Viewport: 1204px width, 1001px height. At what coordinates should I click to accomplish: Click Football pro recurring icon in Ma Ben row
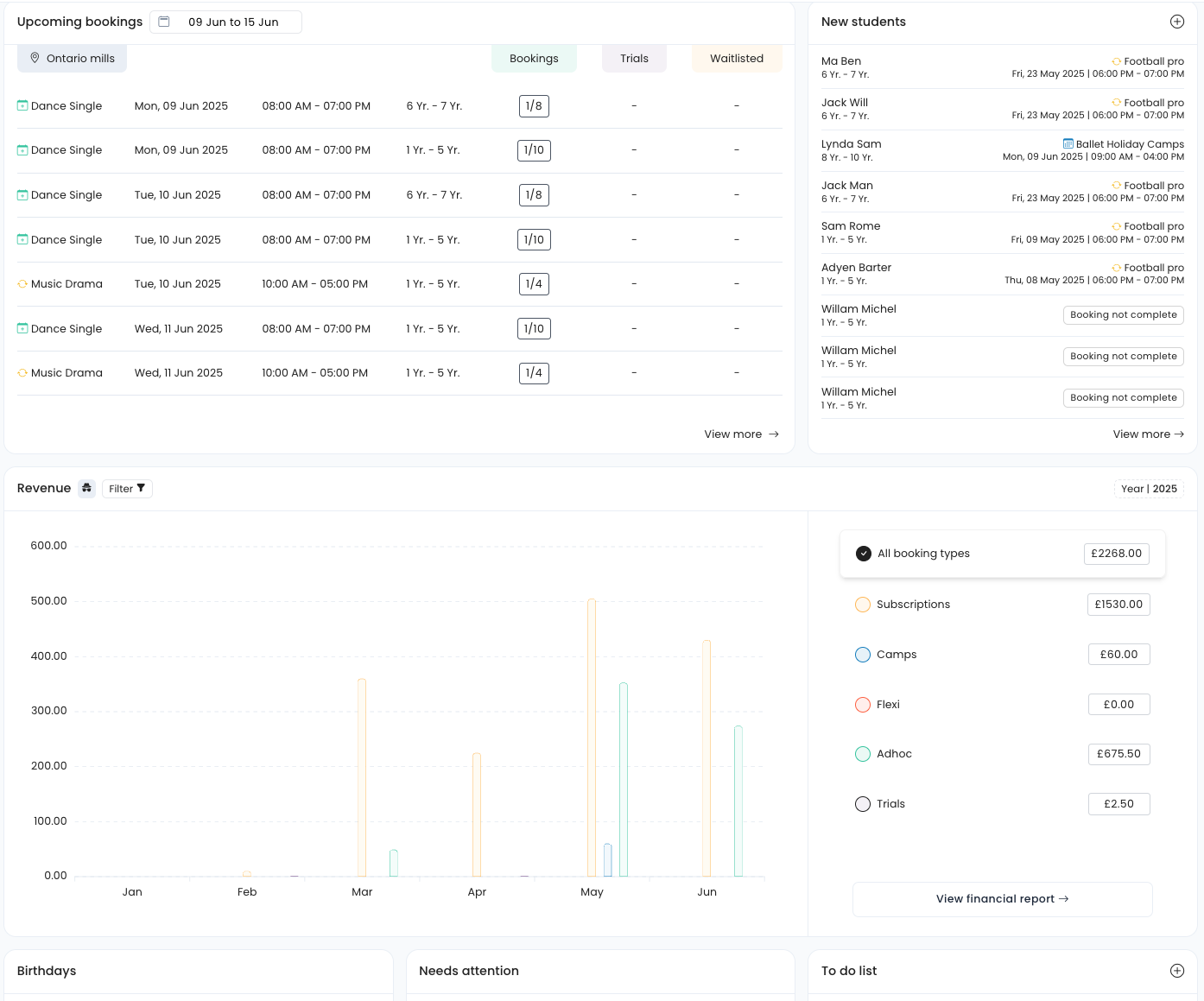(x=1116, y=61)
